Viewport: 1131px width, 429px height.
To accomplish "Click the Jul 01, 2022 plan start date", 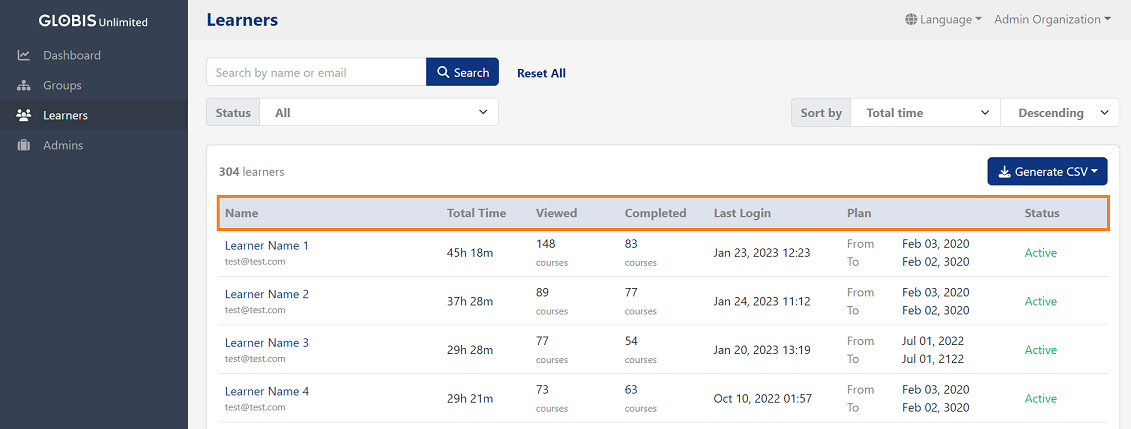I will tap(933, 341).
